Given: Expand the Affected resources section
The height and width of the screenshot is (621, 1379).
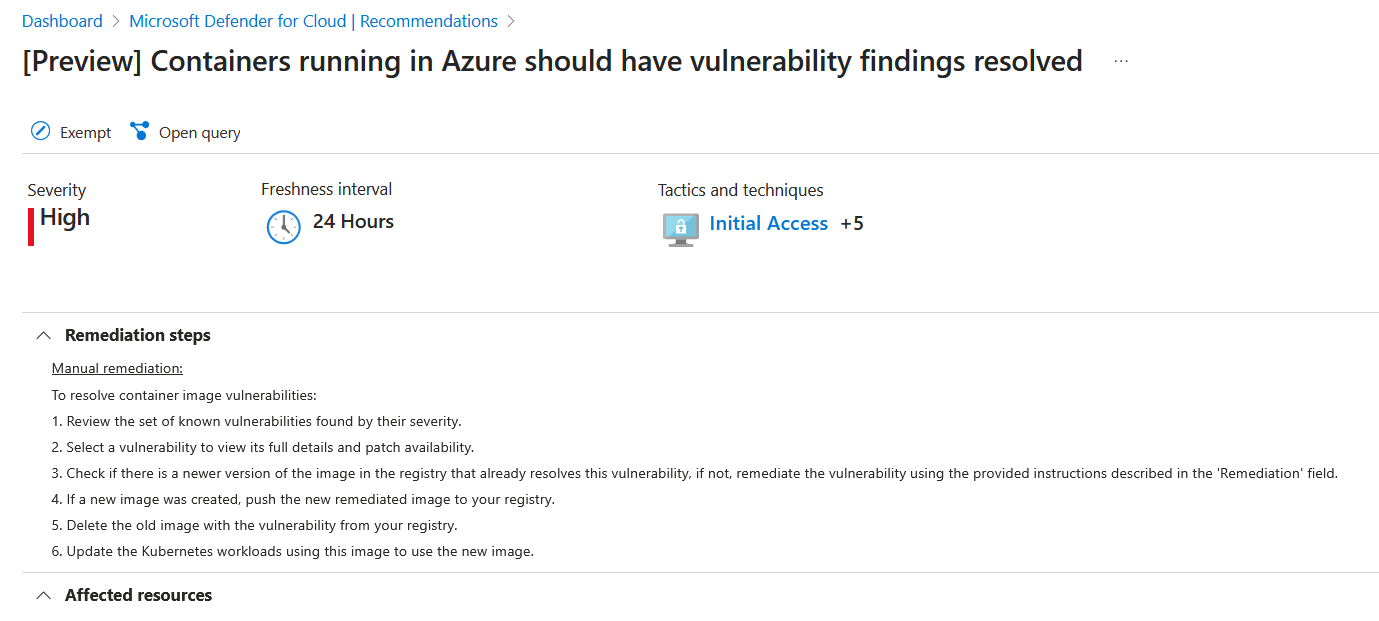Looking at the screenshot, I should 43,594.
